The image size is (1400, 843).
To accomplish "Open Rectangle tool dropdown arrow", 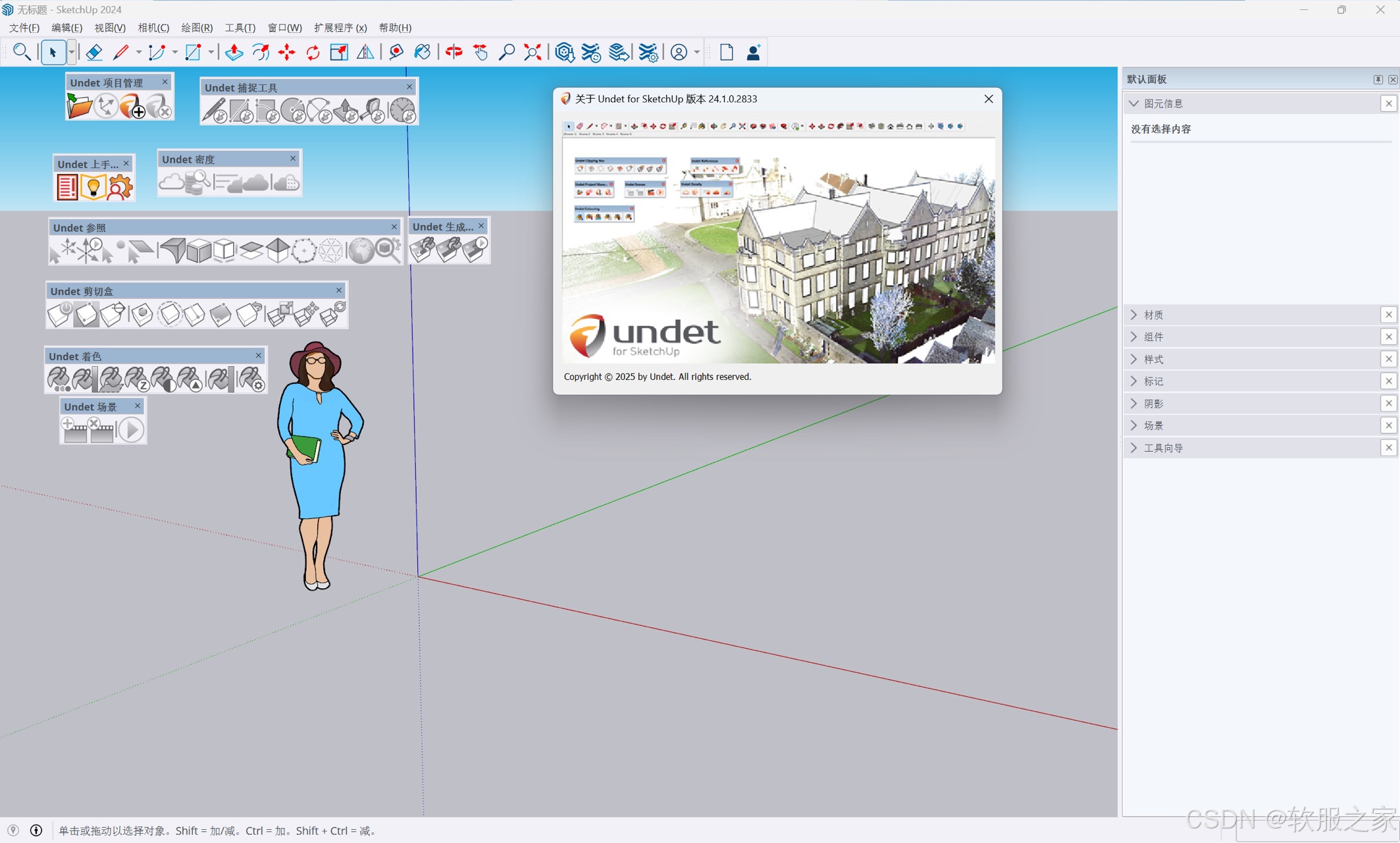I will click(x=211, y=52).
